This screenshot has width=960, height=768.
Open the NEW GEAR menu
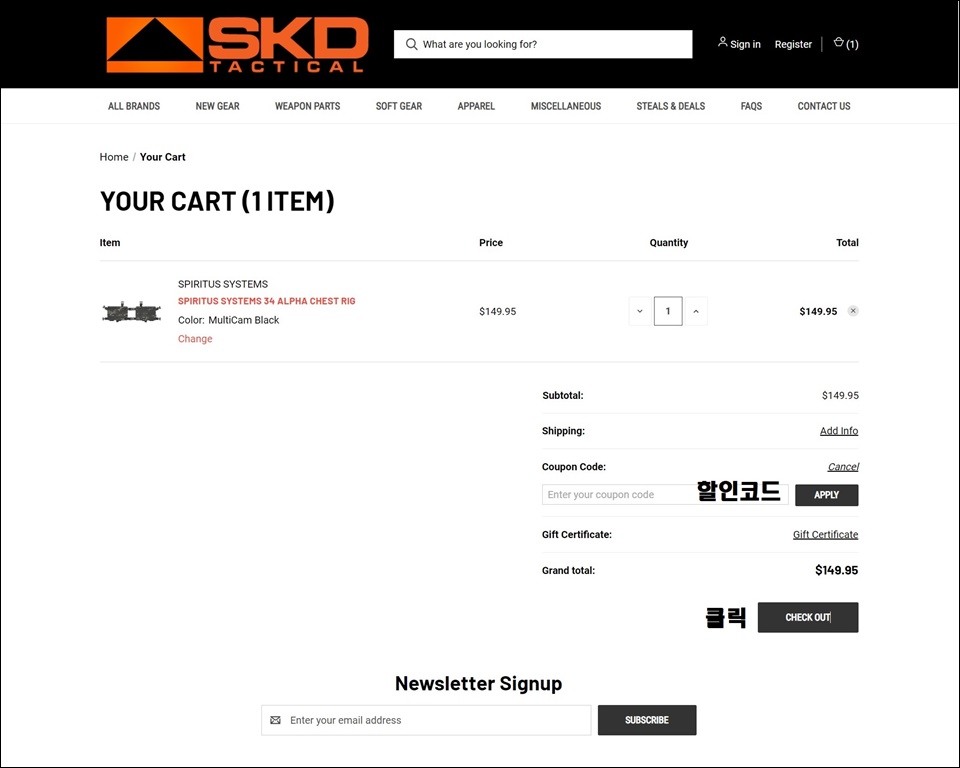point(217,106)
